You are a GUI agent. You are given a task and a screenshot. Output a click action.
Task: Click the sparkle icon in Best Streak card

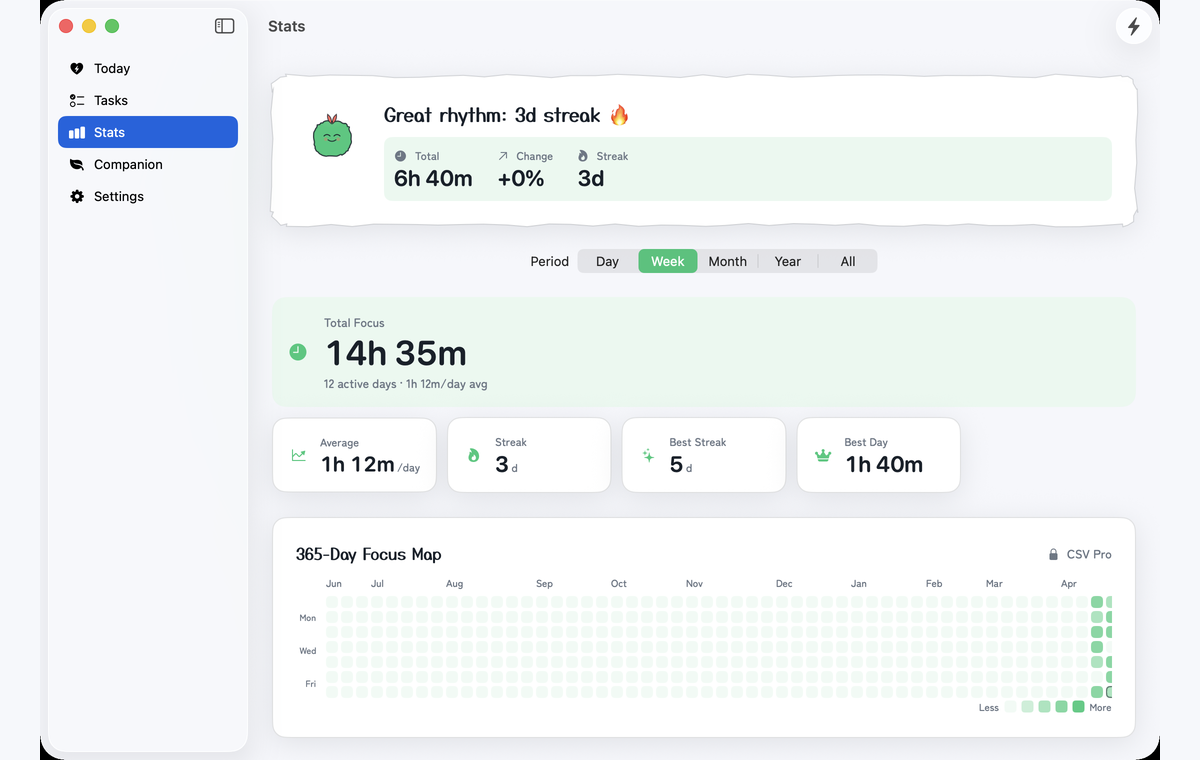(x=648, y=455)
